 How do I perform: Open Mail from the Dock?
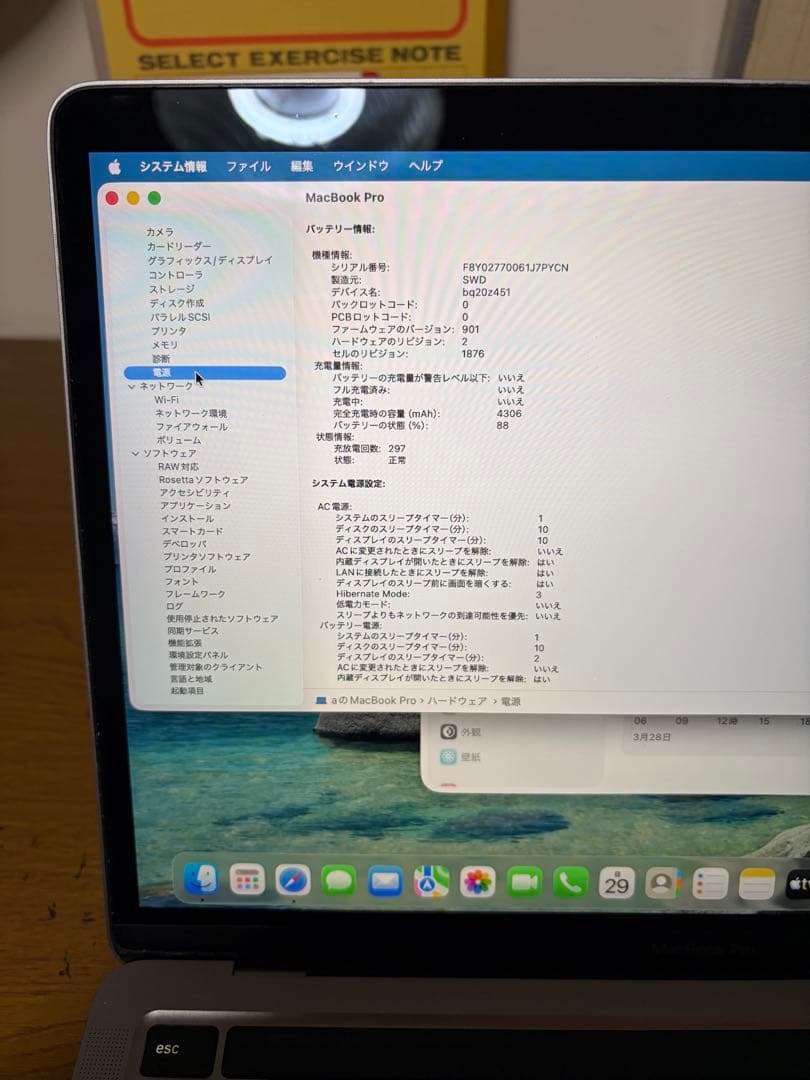tap(385, 882)
